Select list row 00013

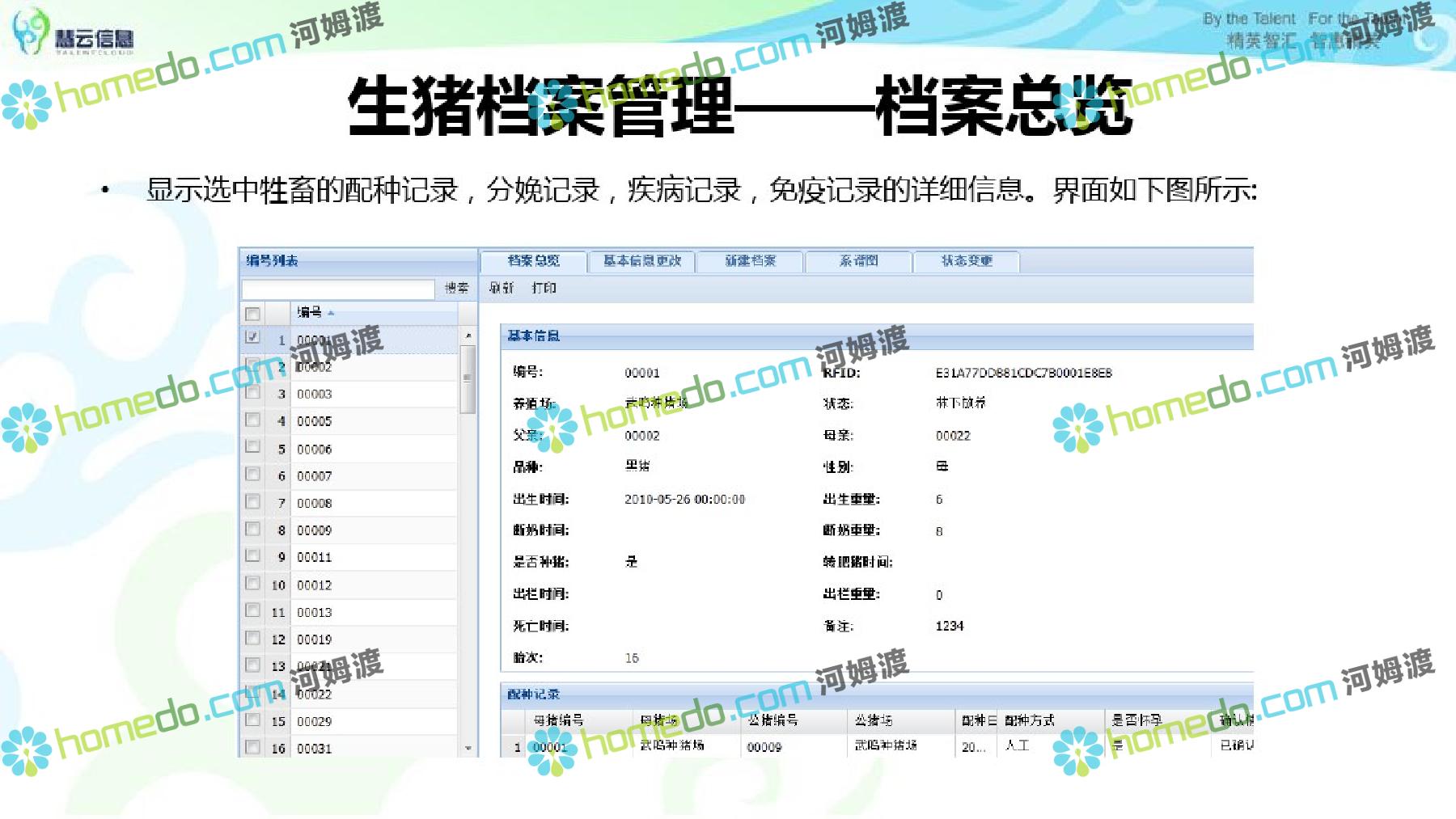[x=349, y=612]
